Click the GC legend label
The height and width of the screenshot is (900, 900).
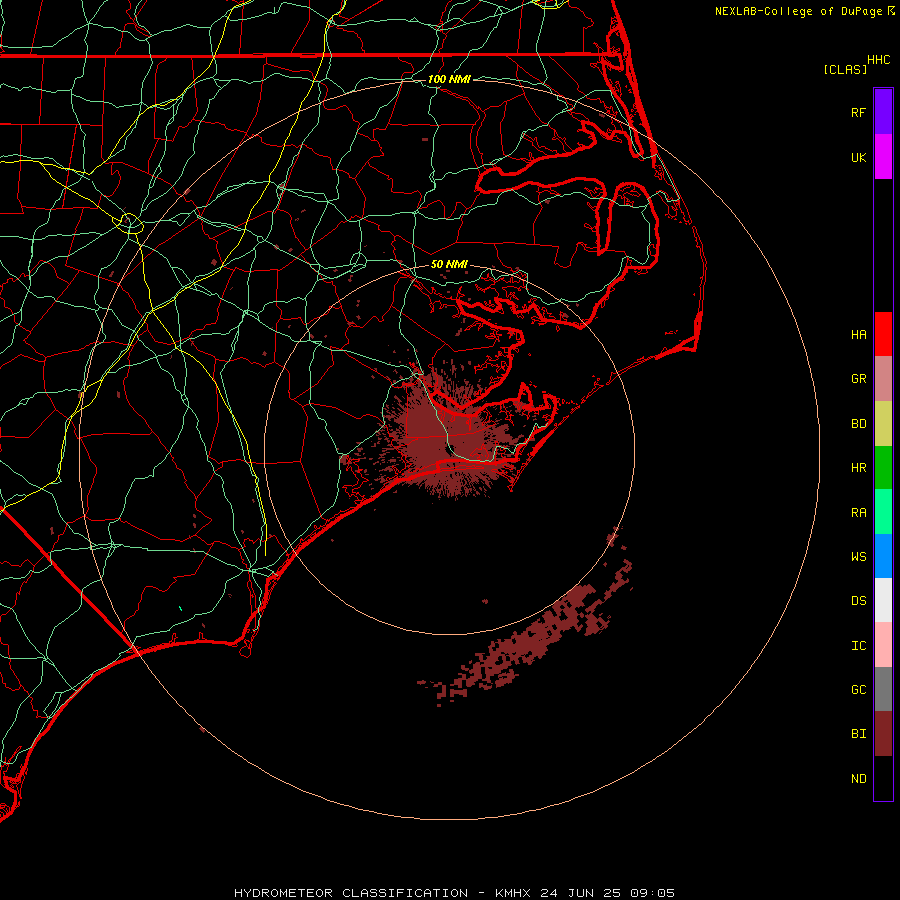858,690
